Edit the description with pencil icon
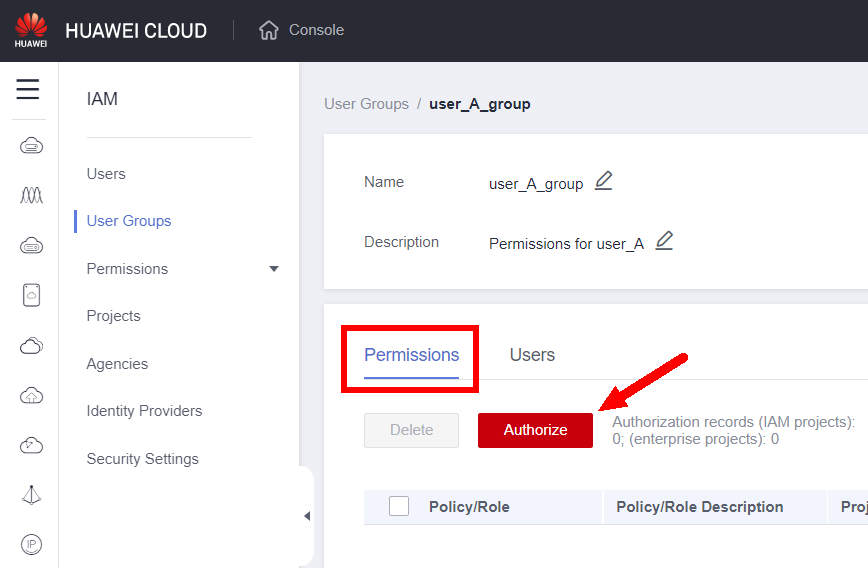Image resolution: width=868 pixels, height=568 pixels. pos(664,241)
